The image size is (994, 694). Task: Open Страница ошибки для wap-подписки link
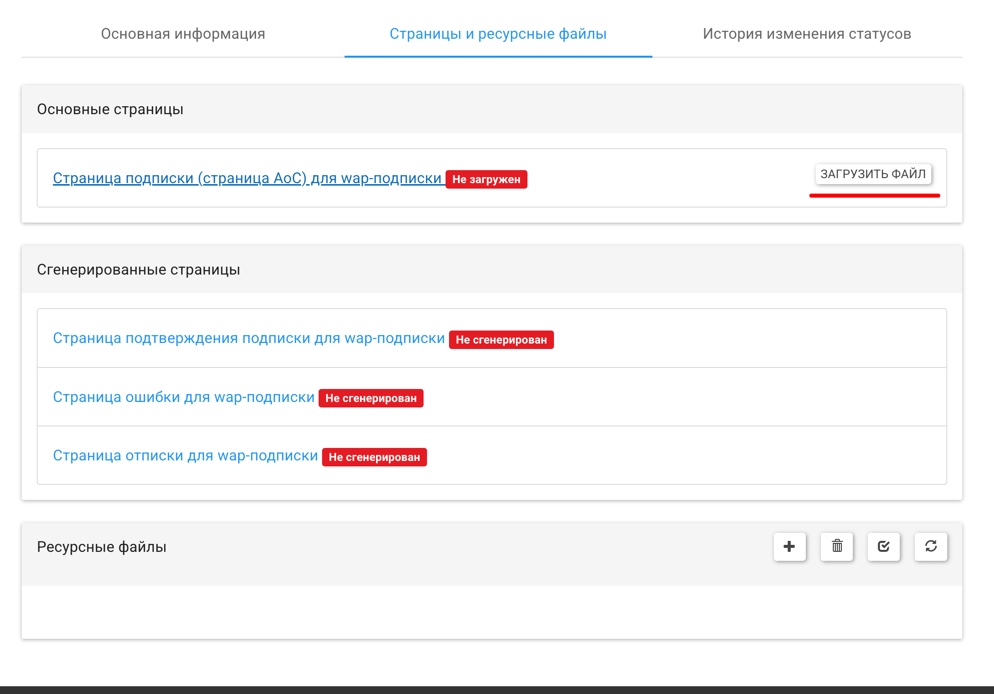pos(184,397)
